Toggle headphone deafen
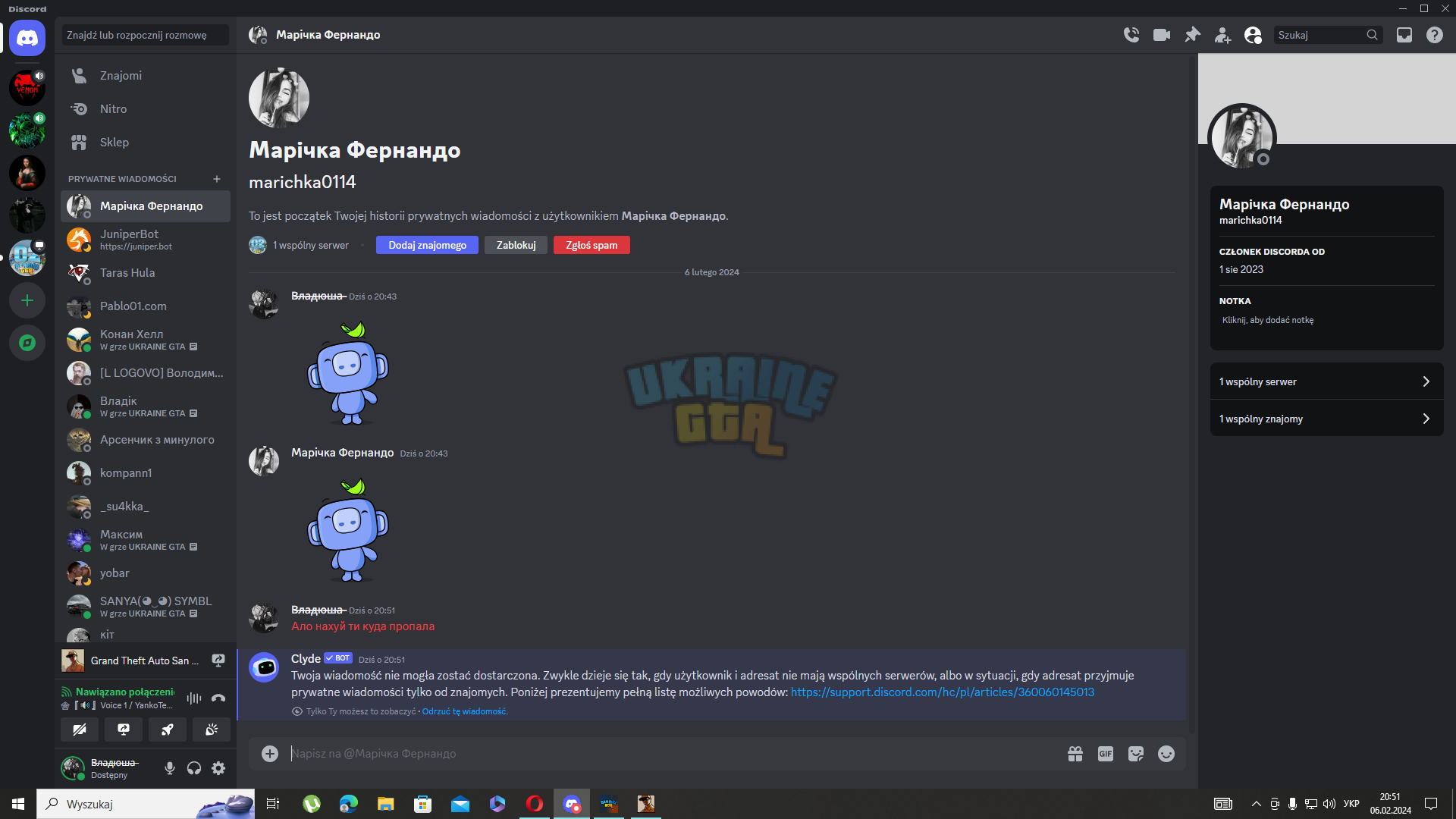This screenshot has height=819, width=1456. coord(194,768)
